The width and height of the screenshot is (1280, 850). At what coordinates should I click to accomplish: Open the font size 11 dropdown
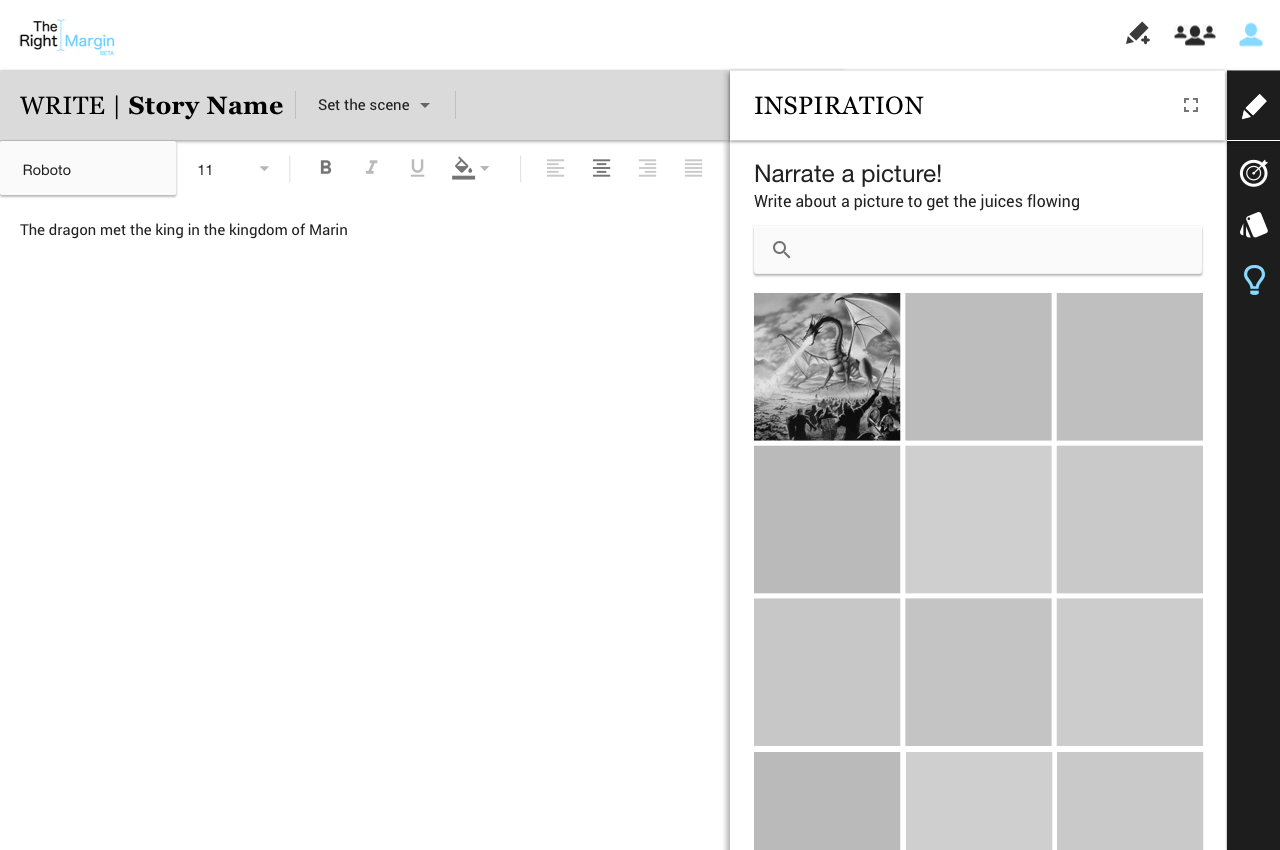(x=233, y=170)
